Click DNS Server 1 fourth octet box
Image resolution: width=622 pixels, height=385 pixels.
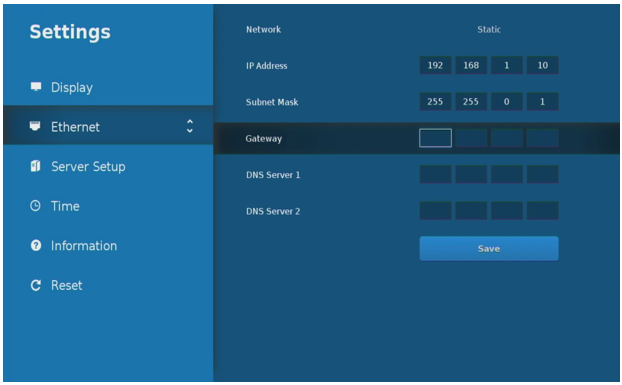point(542,174)
